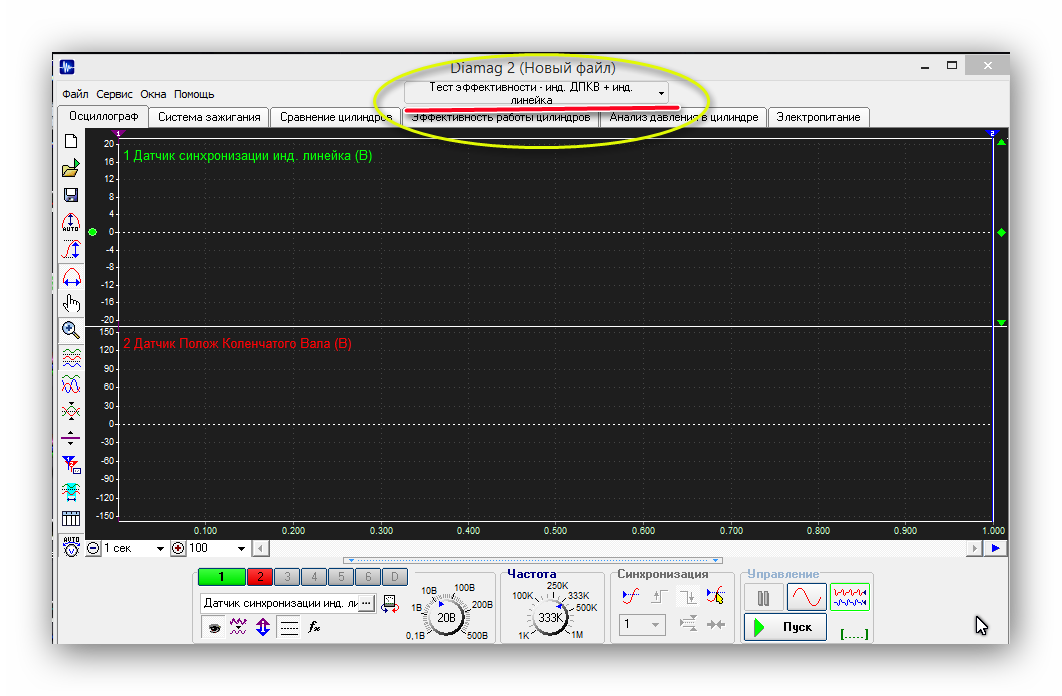Click the blue vertical arrows channel icon
Screen dimensions: 1062x696
click(263, 627)
